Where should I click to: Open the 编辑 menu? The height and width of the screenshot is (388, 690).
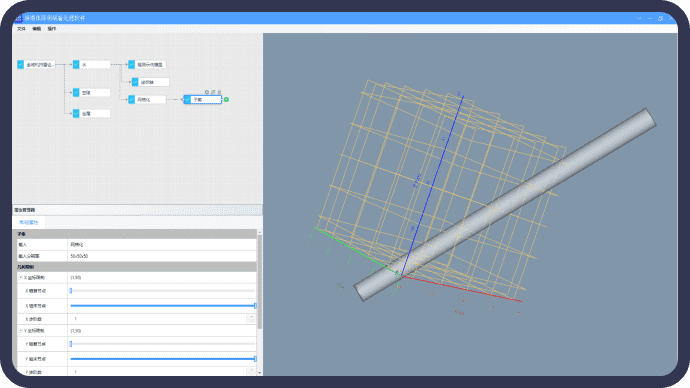[x=37, y=29]
